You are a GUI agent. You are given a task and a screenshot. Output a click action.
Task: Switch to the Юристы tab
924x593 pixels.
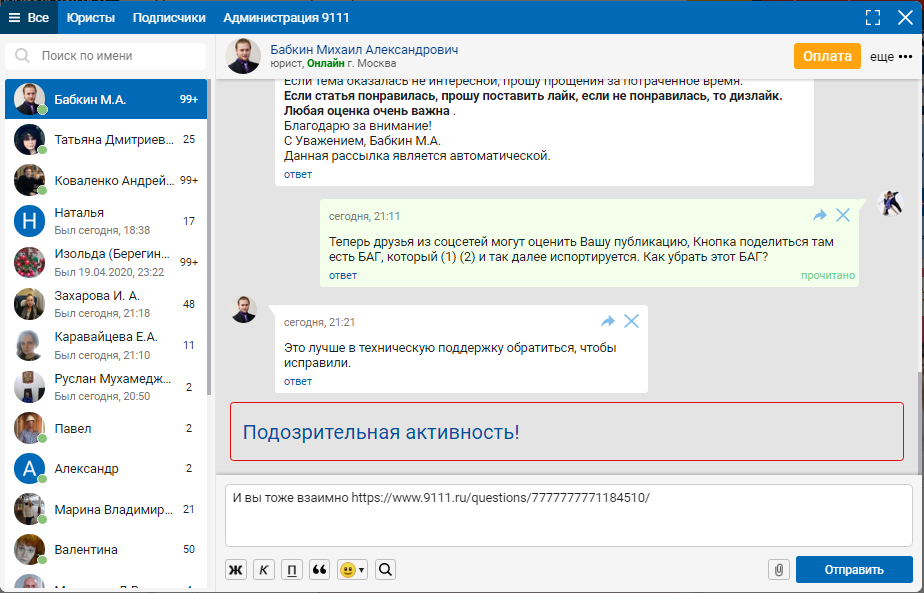(x=90, y=17)
